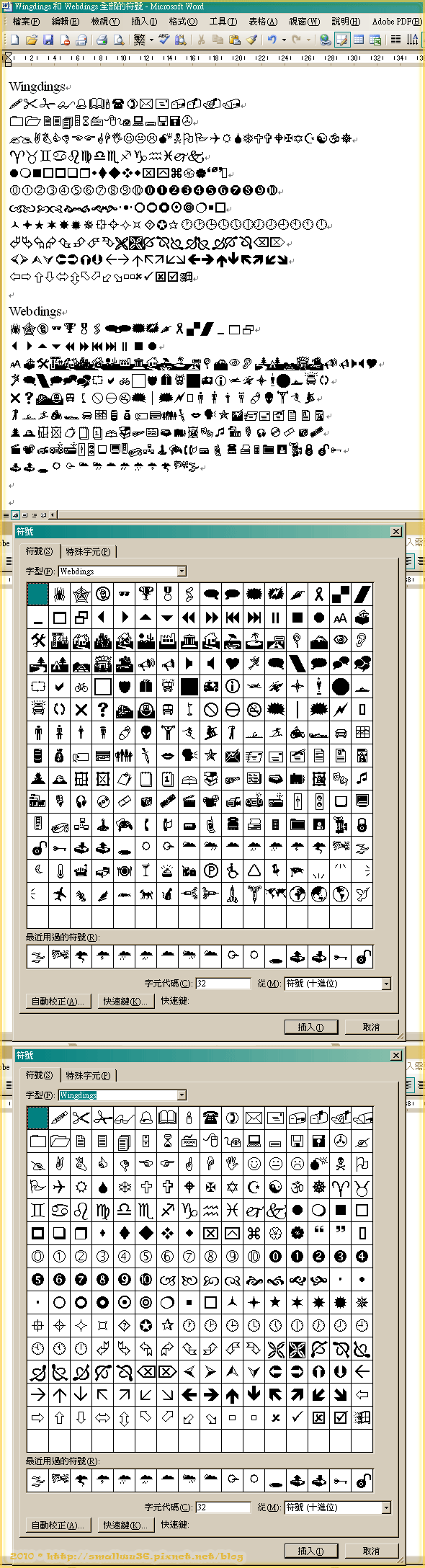This screenshot has height=1568, width=425.
Task: Select the trophy symbol in Webdings grid
Action: pos(146,594)
